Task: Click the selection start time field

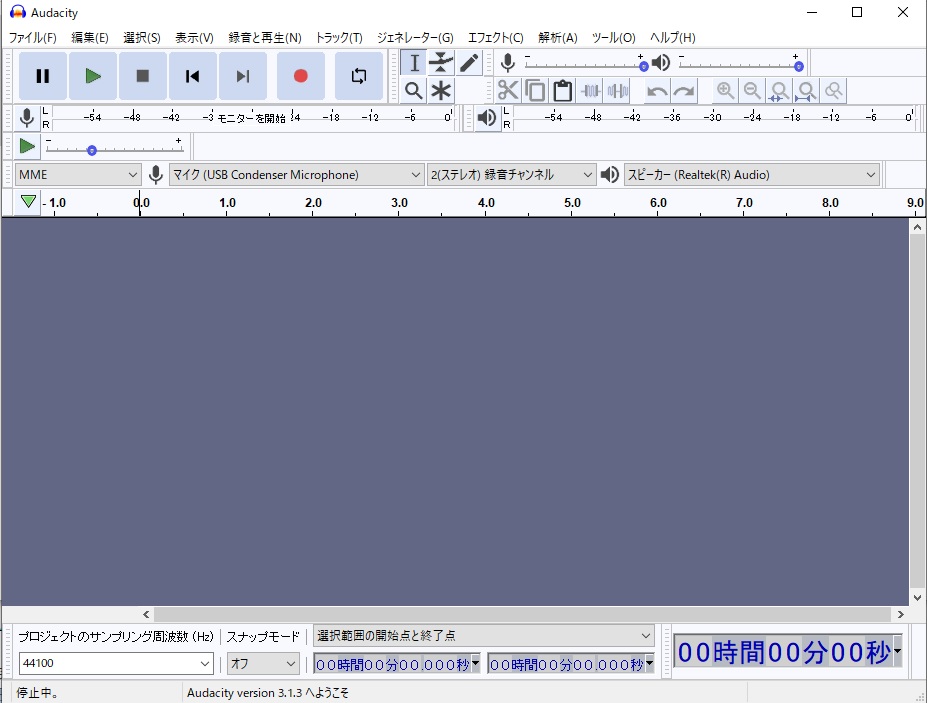Action: (x=392, y=664)
